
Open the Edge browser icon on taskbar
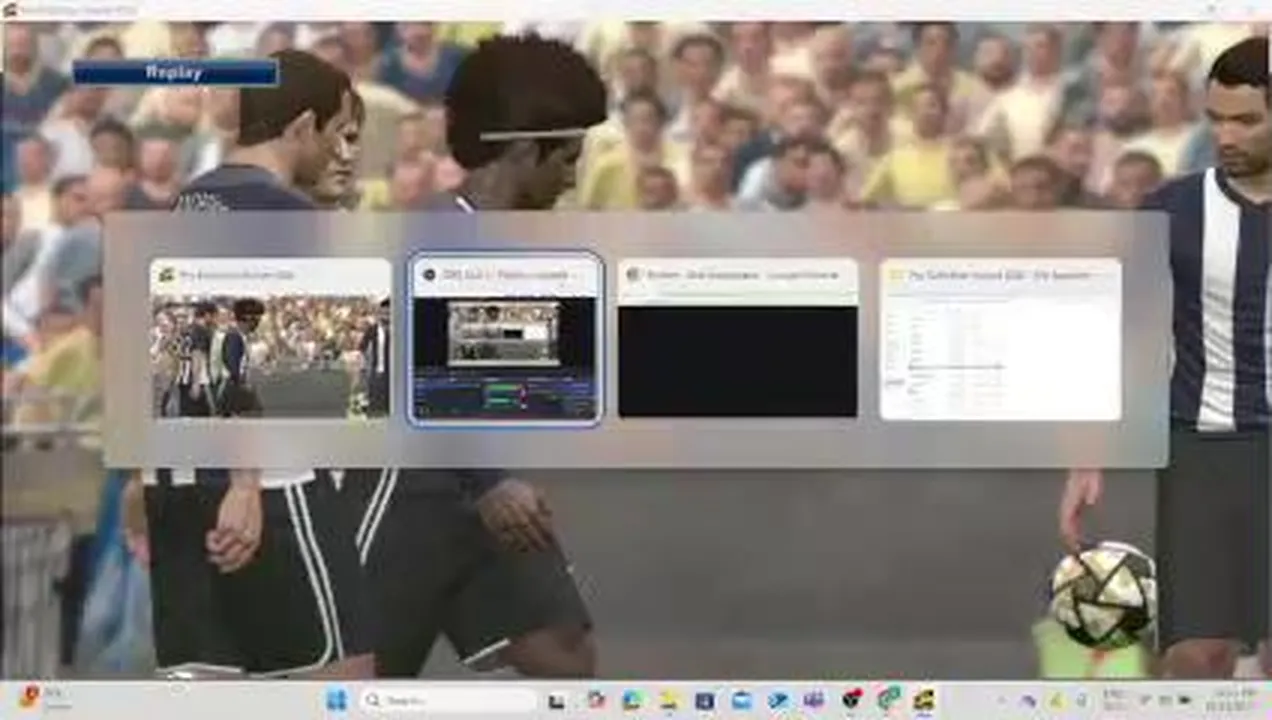point(632,700)
